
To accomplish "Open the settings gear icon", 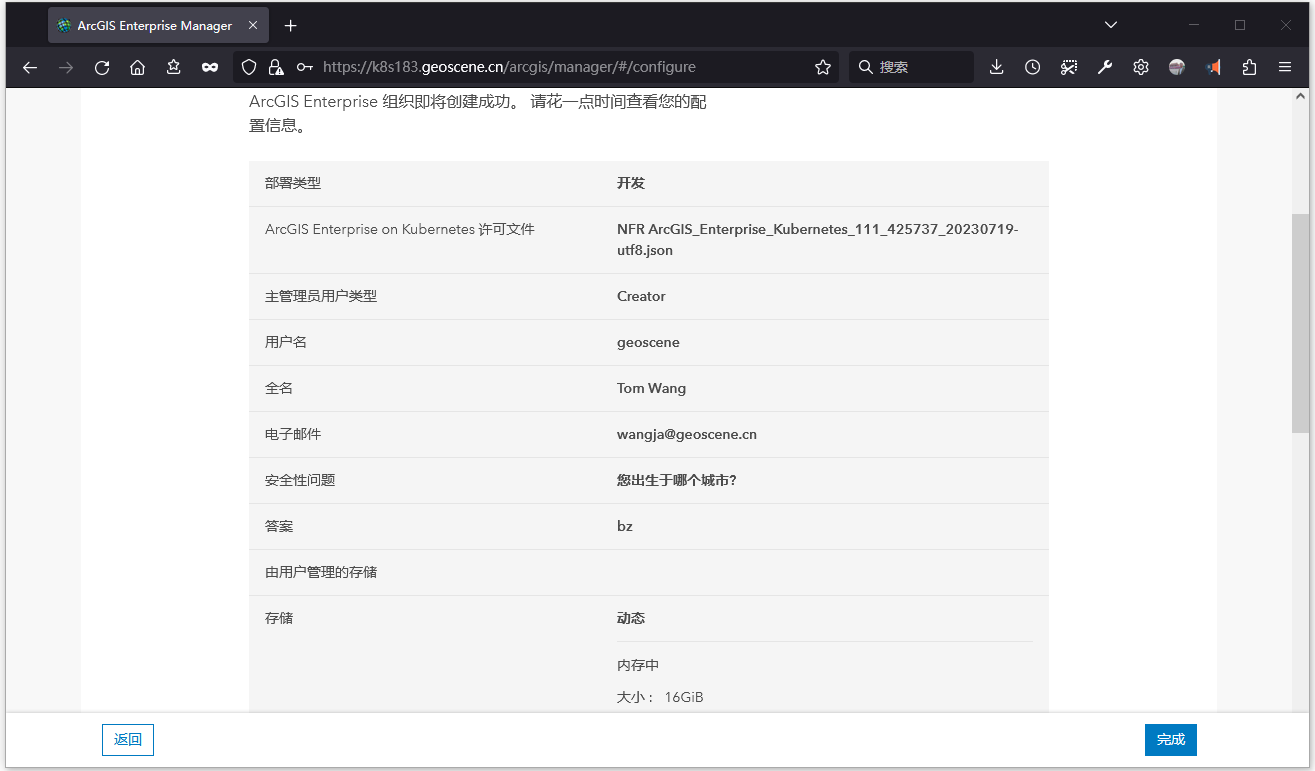I will tap(1141, 67).
